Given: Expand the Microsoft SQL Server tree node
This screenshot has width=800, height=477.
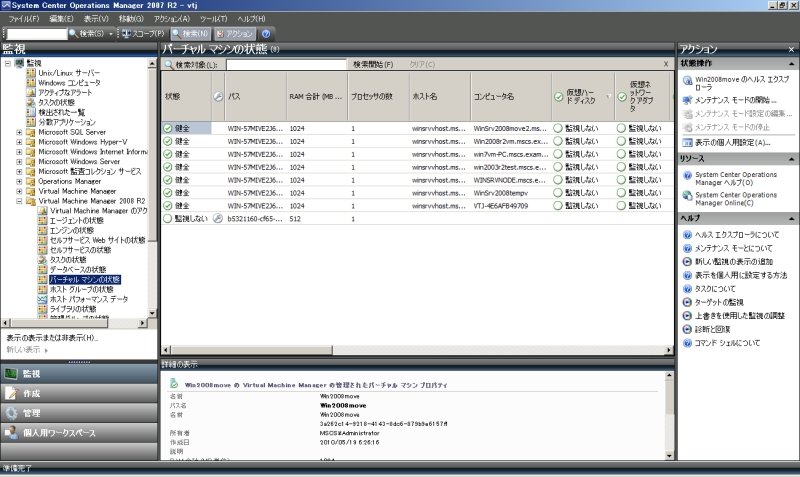Looking at the screenshot, I should click(x=19, y=132).
